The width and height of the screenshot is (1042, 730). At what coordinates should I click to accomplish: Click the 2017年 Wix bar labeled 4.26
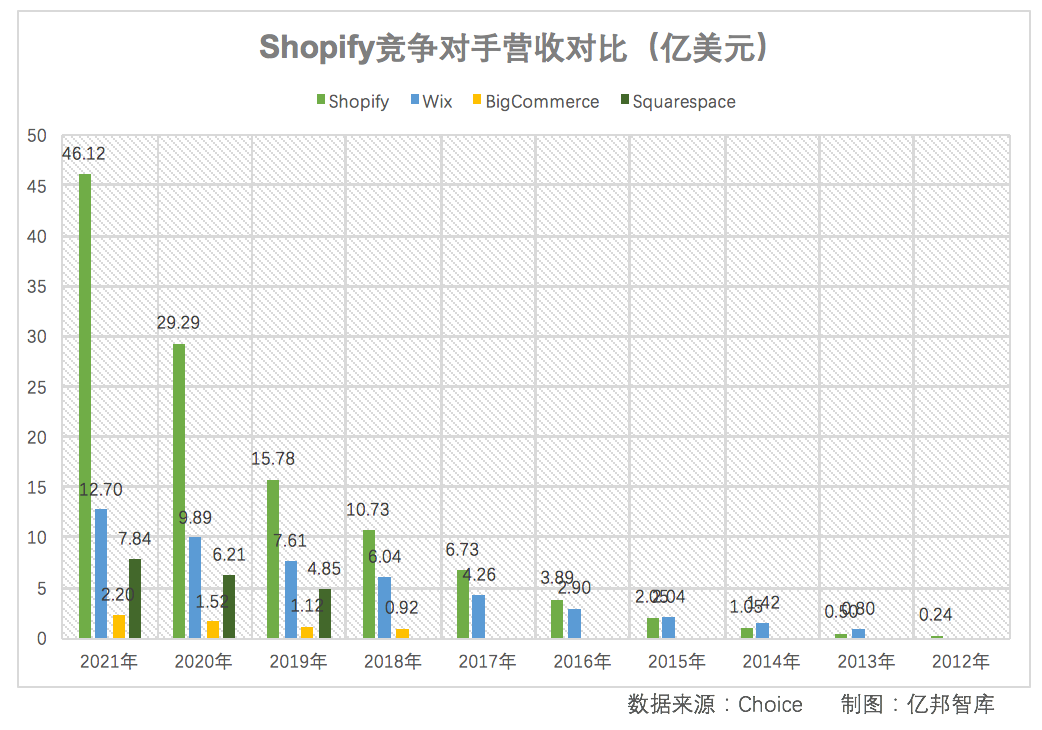pyautogui.click(x=478, y=616)
